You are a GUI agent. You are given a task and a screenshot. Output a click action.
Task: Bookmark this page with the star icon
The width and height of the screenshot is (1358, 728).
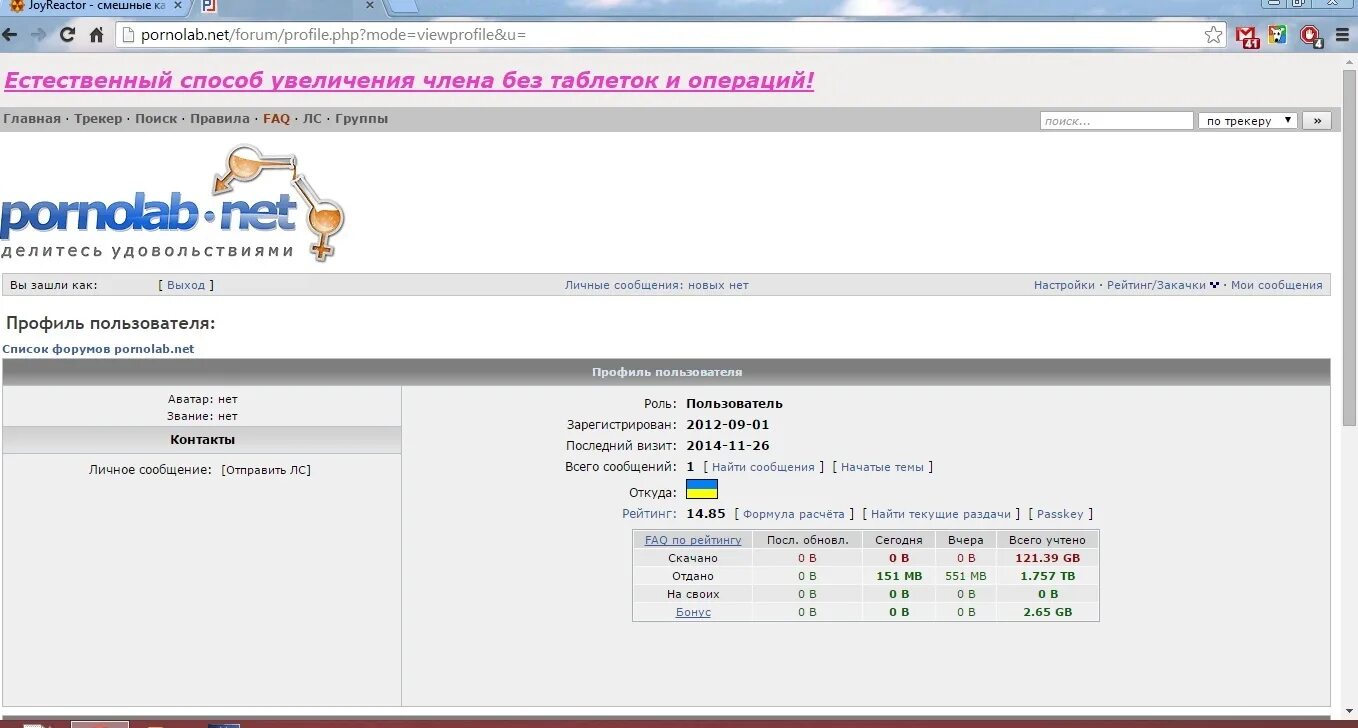click(x=1213, y=35)
